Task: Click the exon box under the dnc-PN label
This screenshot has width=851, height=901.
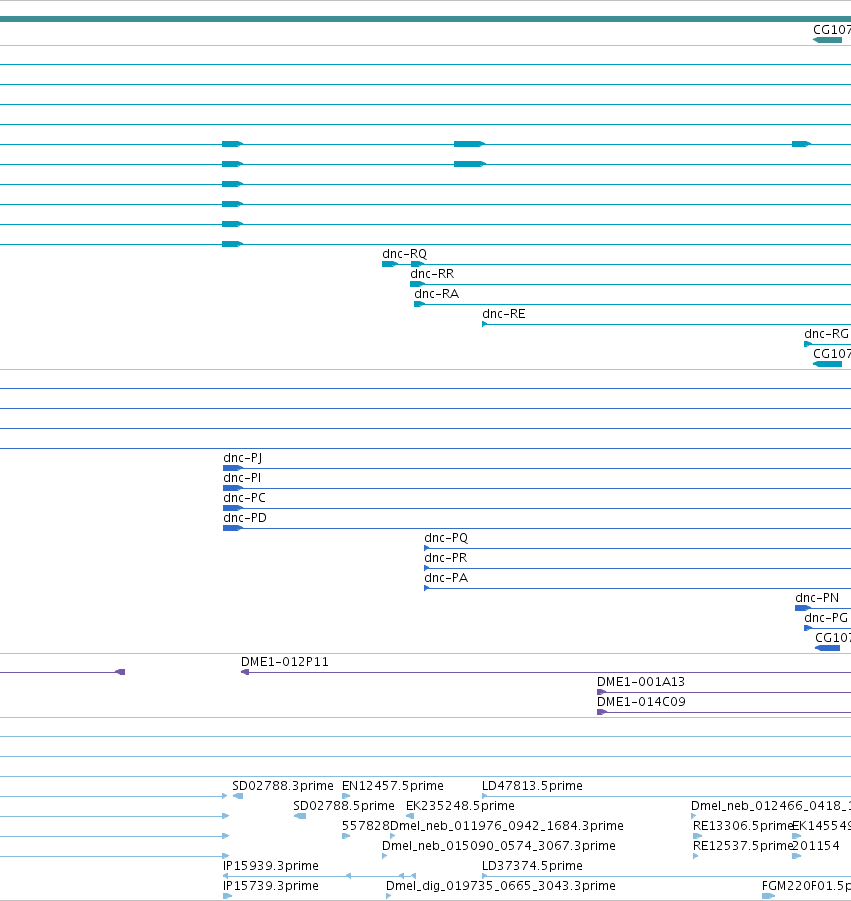Action: pyautogui.click(x=803, y=608)
